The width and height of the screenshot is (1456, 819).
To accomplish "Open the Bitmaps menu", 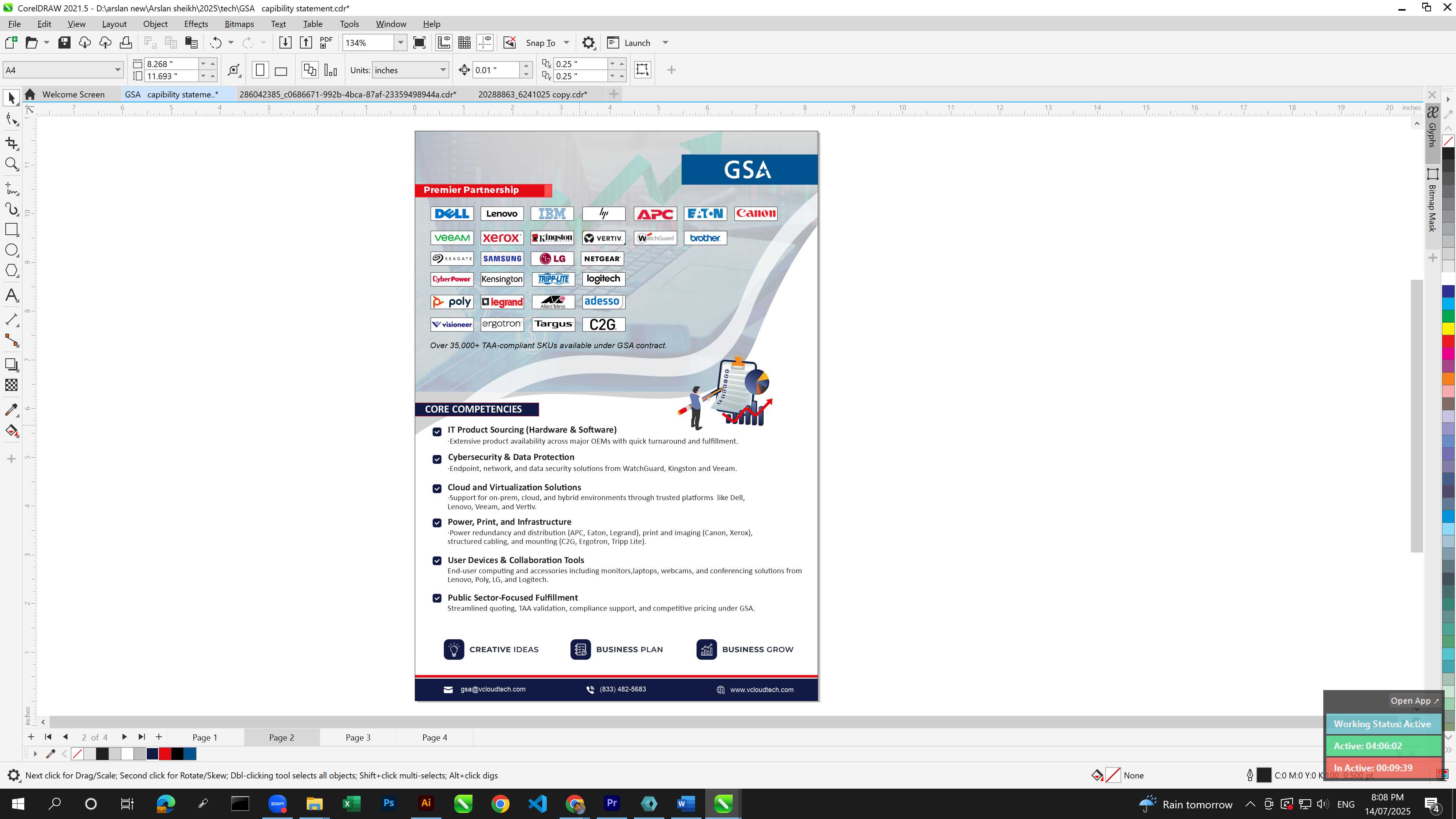I will coord(239,24).
